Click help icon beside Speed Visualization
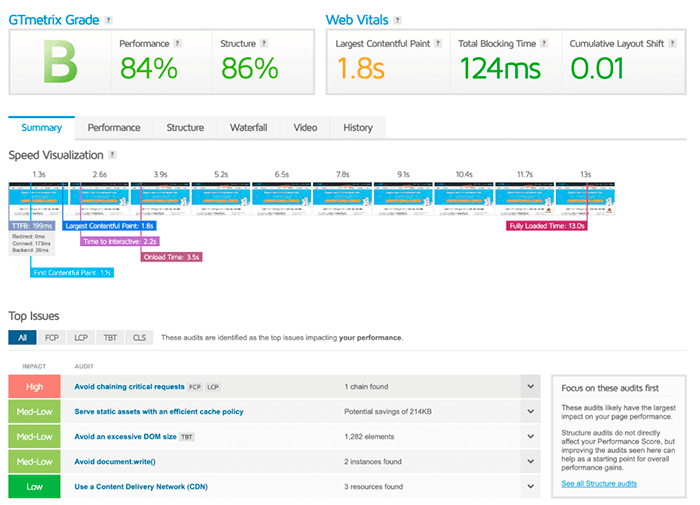 [x=112, y=154]
